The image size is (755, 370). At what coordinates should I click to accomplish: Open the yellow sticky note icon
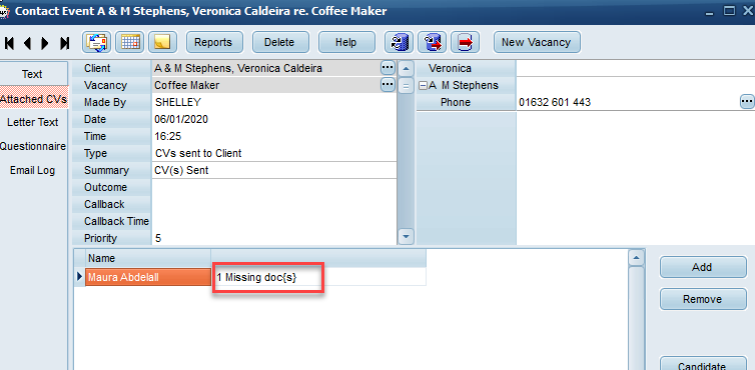click(x=163, y=42)
